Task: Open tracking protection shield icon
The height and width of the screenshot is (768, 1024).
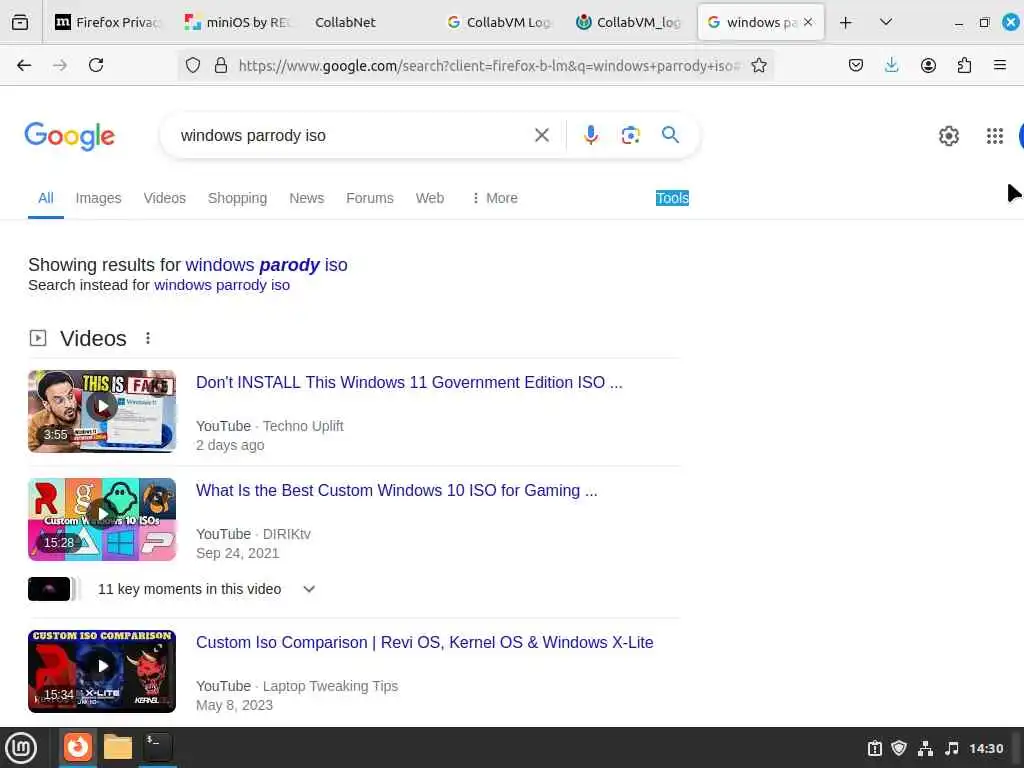Action: click(193, 65)
